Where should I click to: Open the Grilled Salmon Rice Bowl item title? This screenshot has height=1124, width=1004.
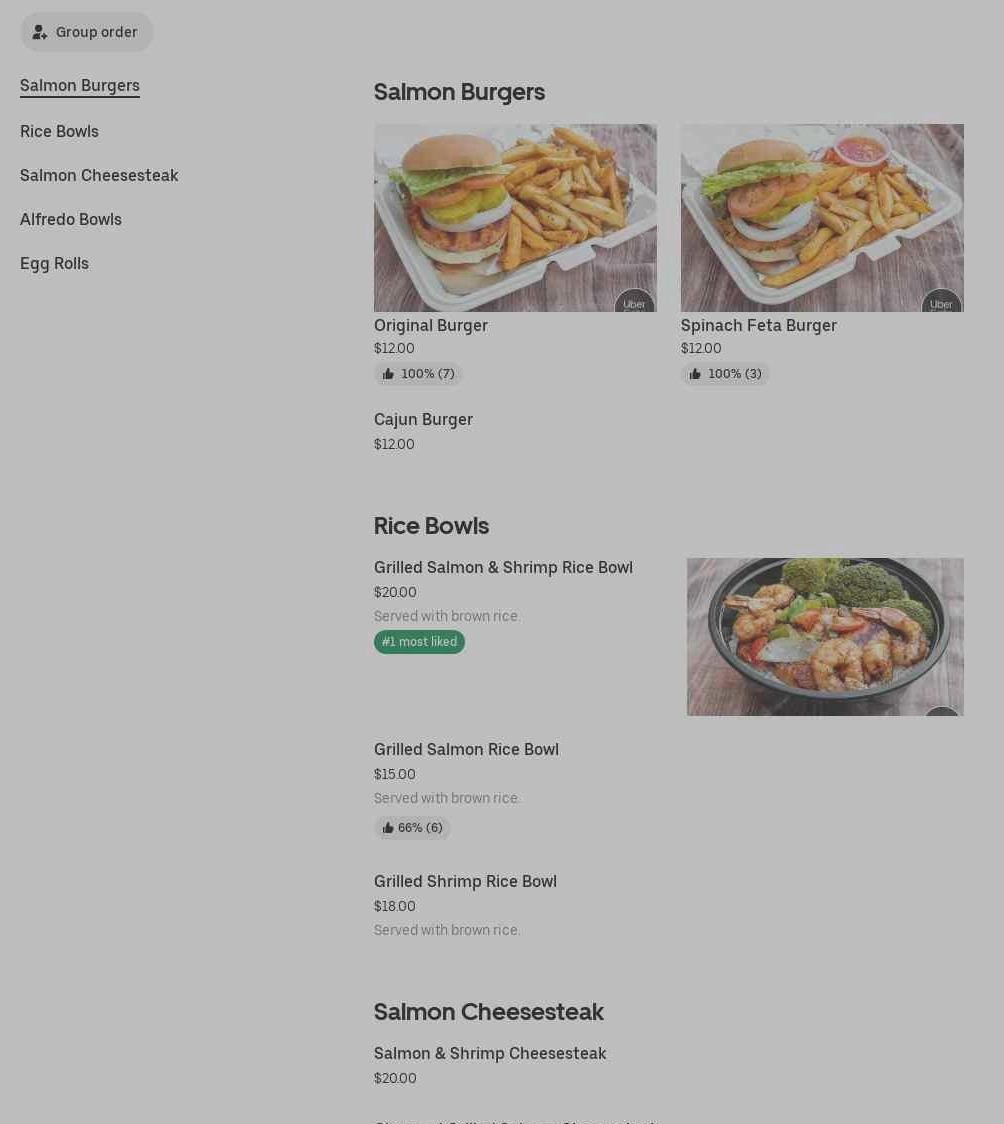pos(466,750)
